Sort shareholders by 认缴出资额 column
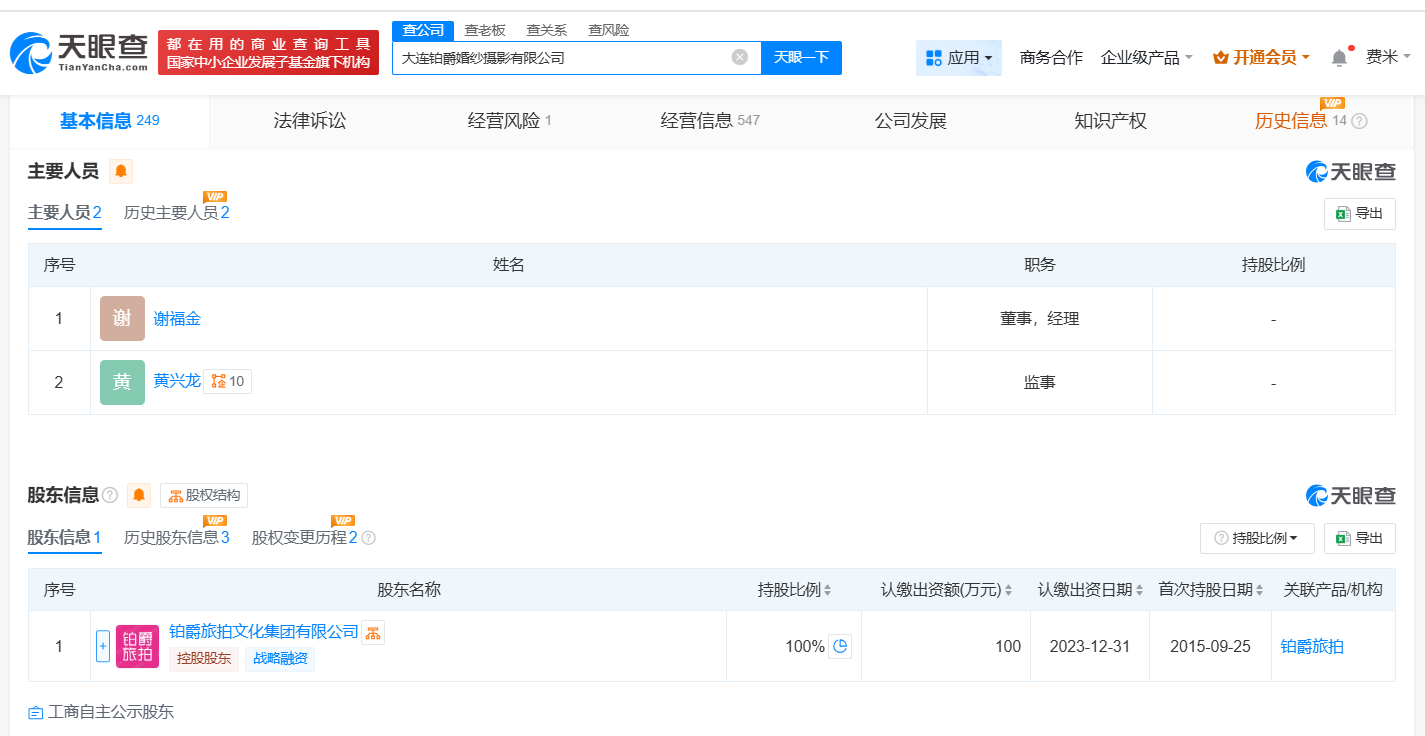The width and height of the screenshot is (1425, 736). [x=1008, y=590]
